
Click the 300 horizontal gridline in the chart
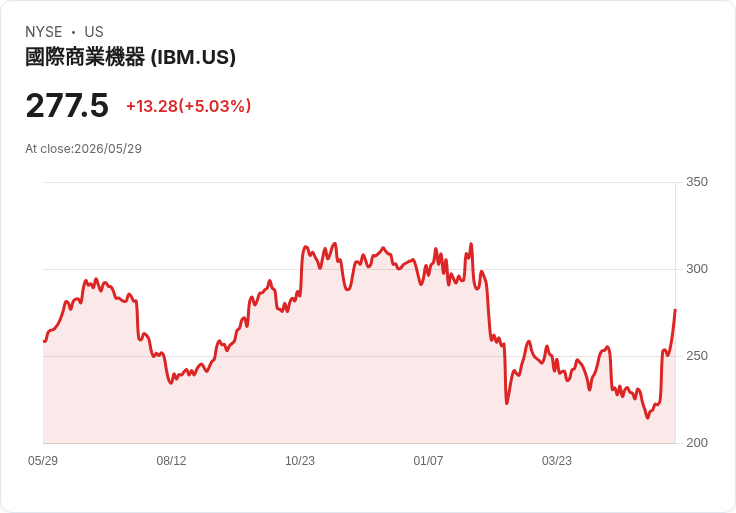click(359, 269)
